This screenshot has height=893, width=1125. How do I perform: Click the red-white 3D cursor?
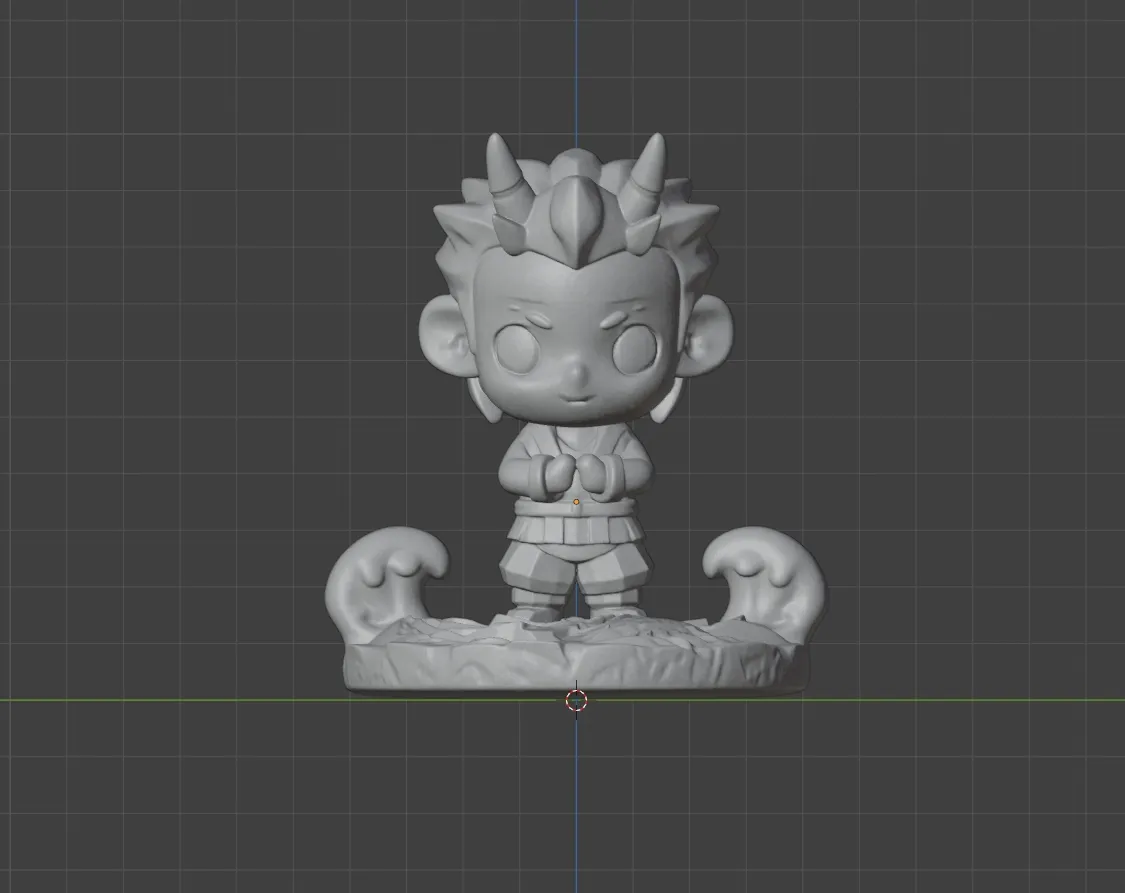tap(576, 701)
